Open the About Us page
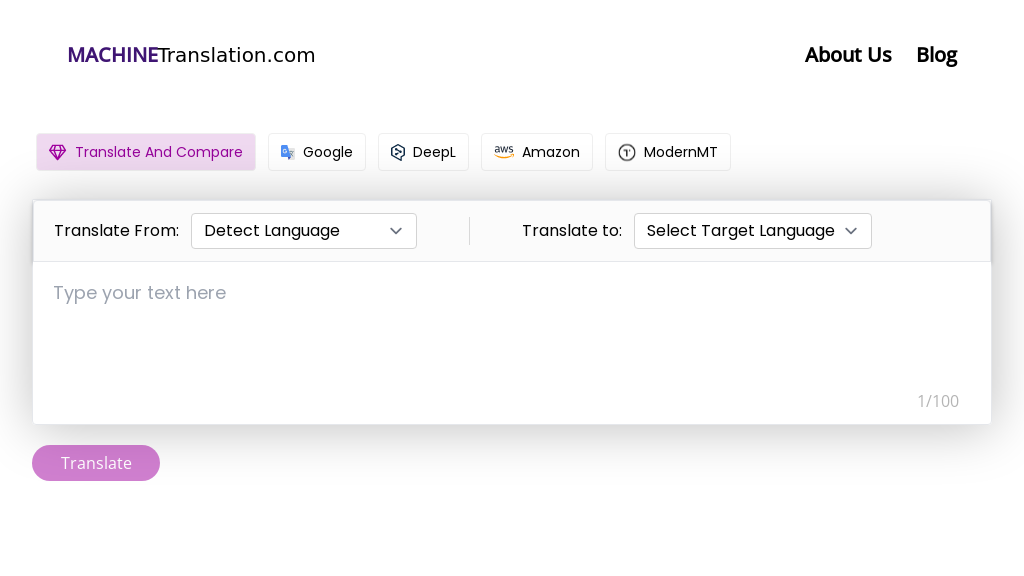Viewport: 1024px width, 576px height. 848,55
